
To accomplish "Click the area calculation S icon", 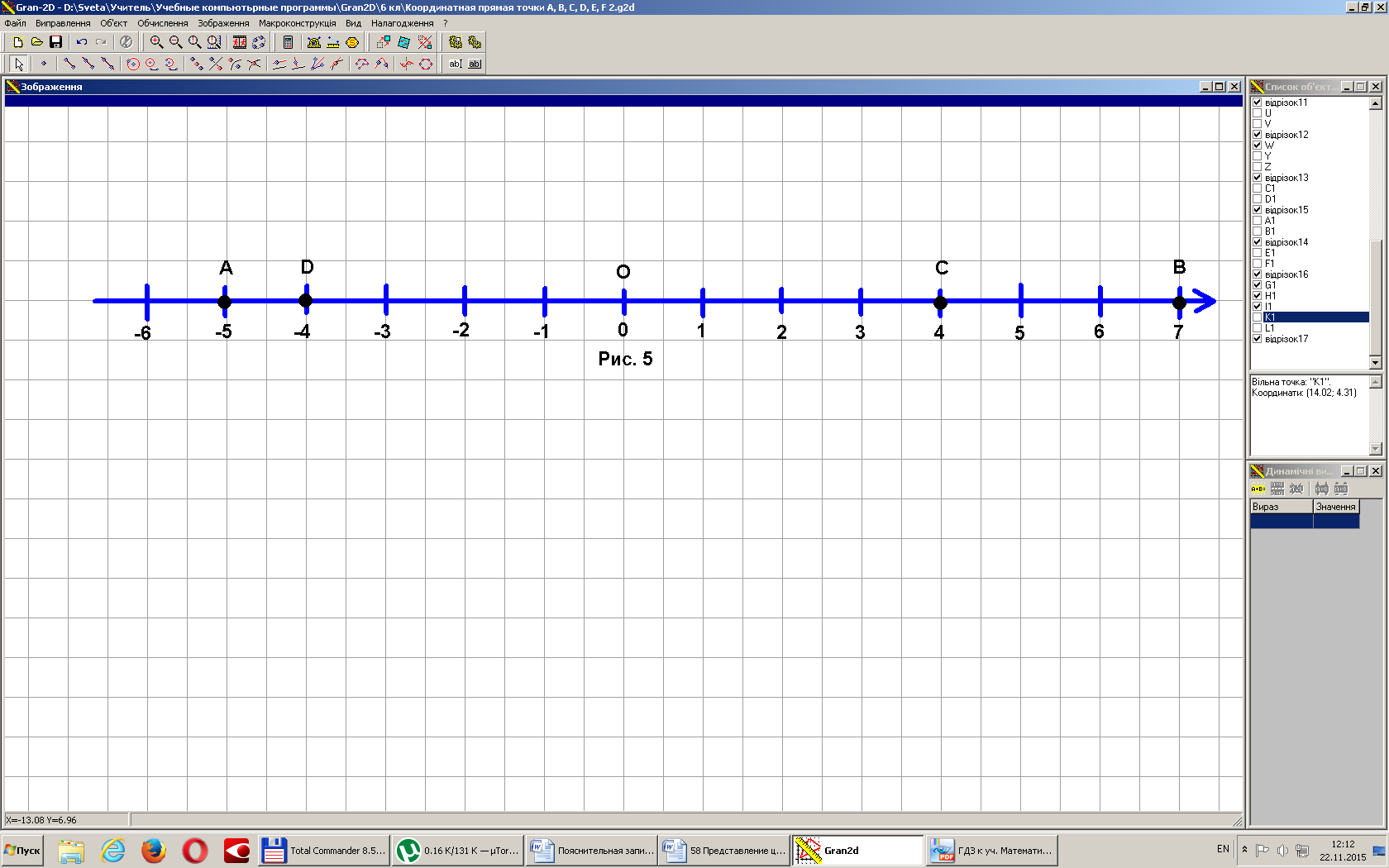I will tap(352, 42).
